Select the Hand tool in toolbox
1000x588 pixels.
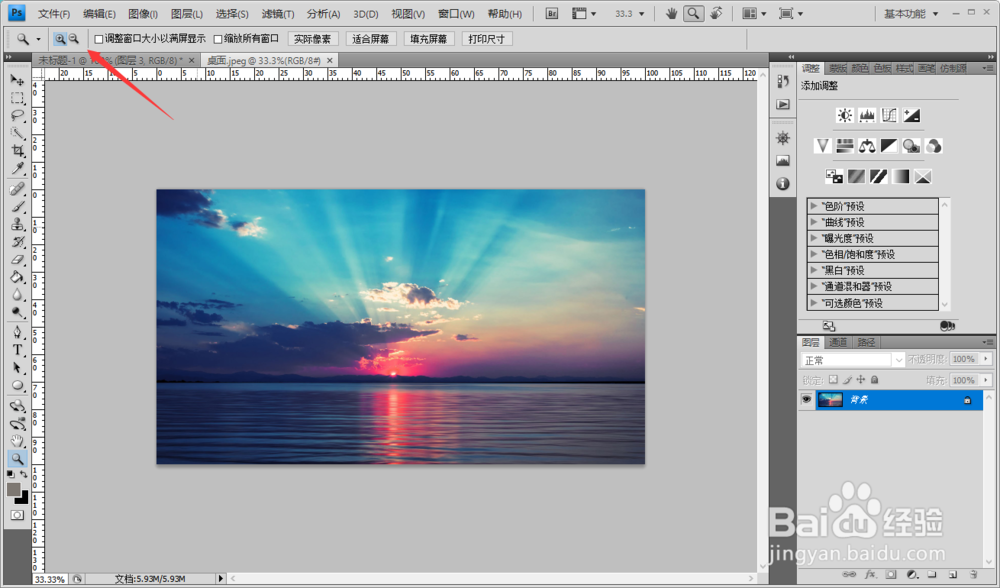(18, 441)
